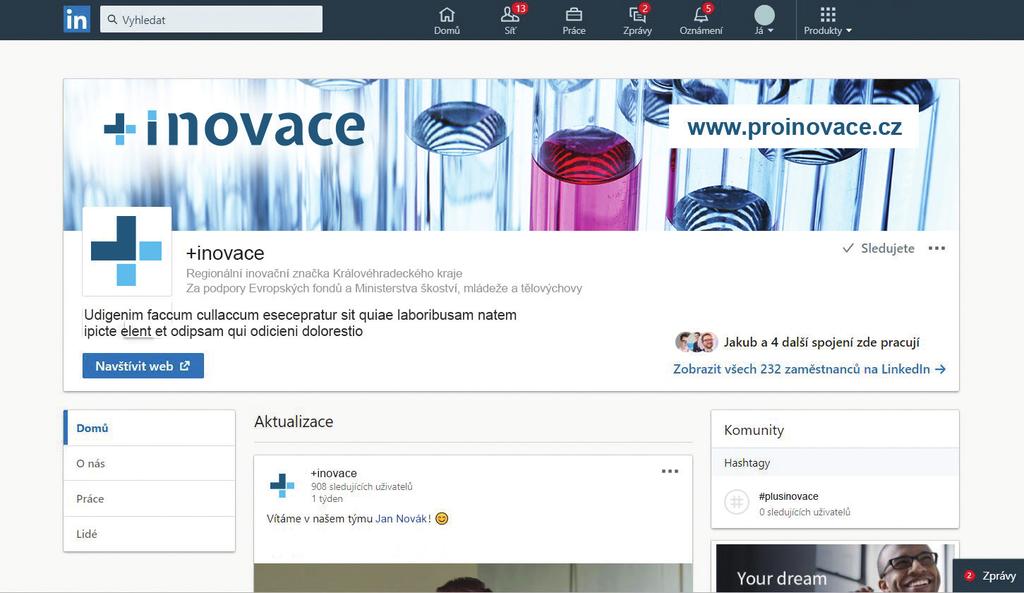The width and height of the screenshot is (1024, 593).
Task: Click the +inovace post author logo
Action: pos(282,486)
